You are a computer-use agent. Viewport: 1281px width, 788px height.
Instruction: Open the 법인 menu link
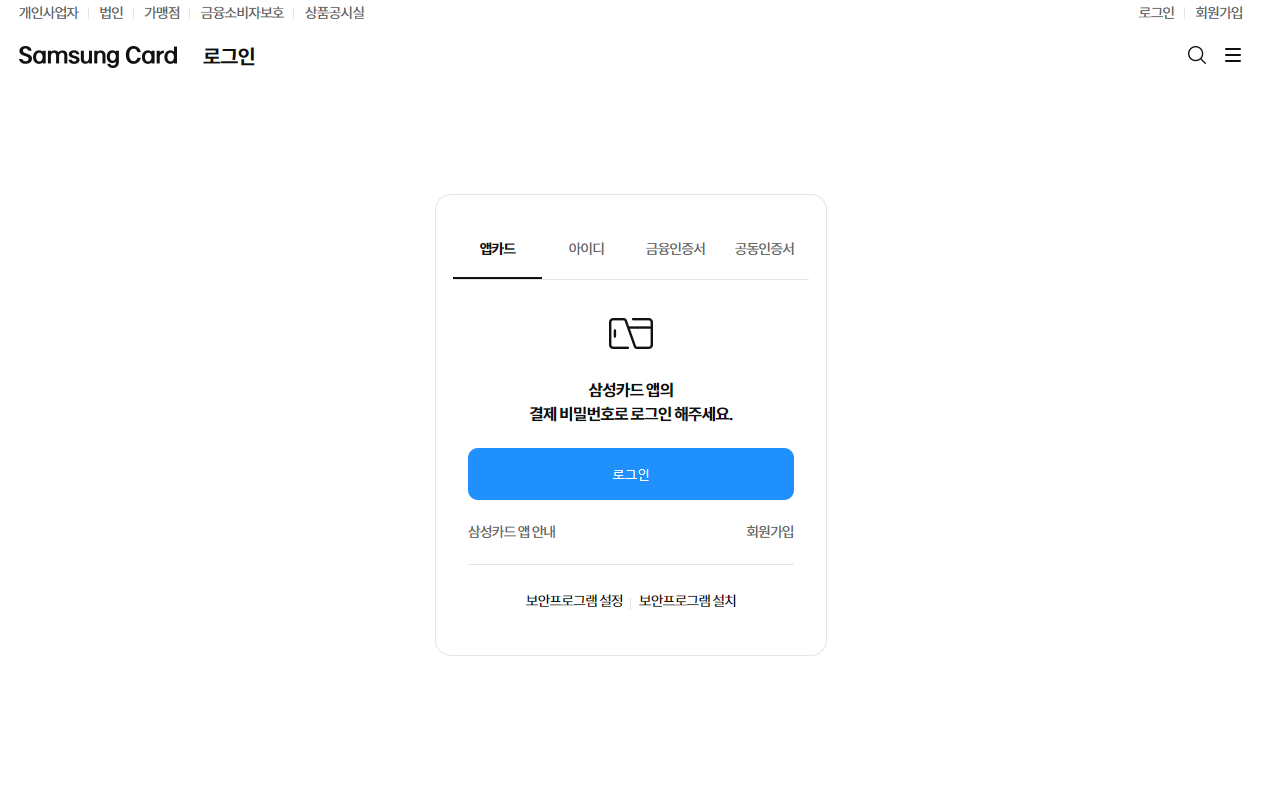point(110,12)
